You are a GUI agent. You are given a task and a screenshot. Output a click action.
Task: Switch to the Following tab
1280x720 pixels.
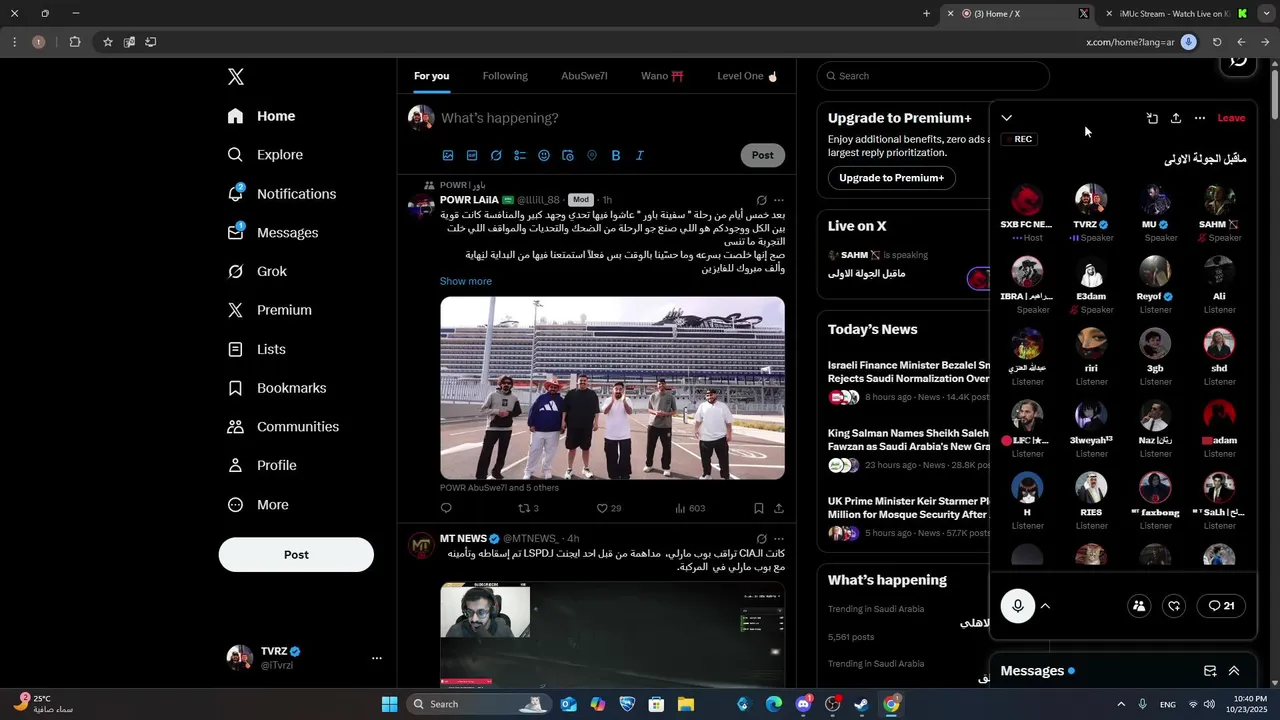click(505, 76)
